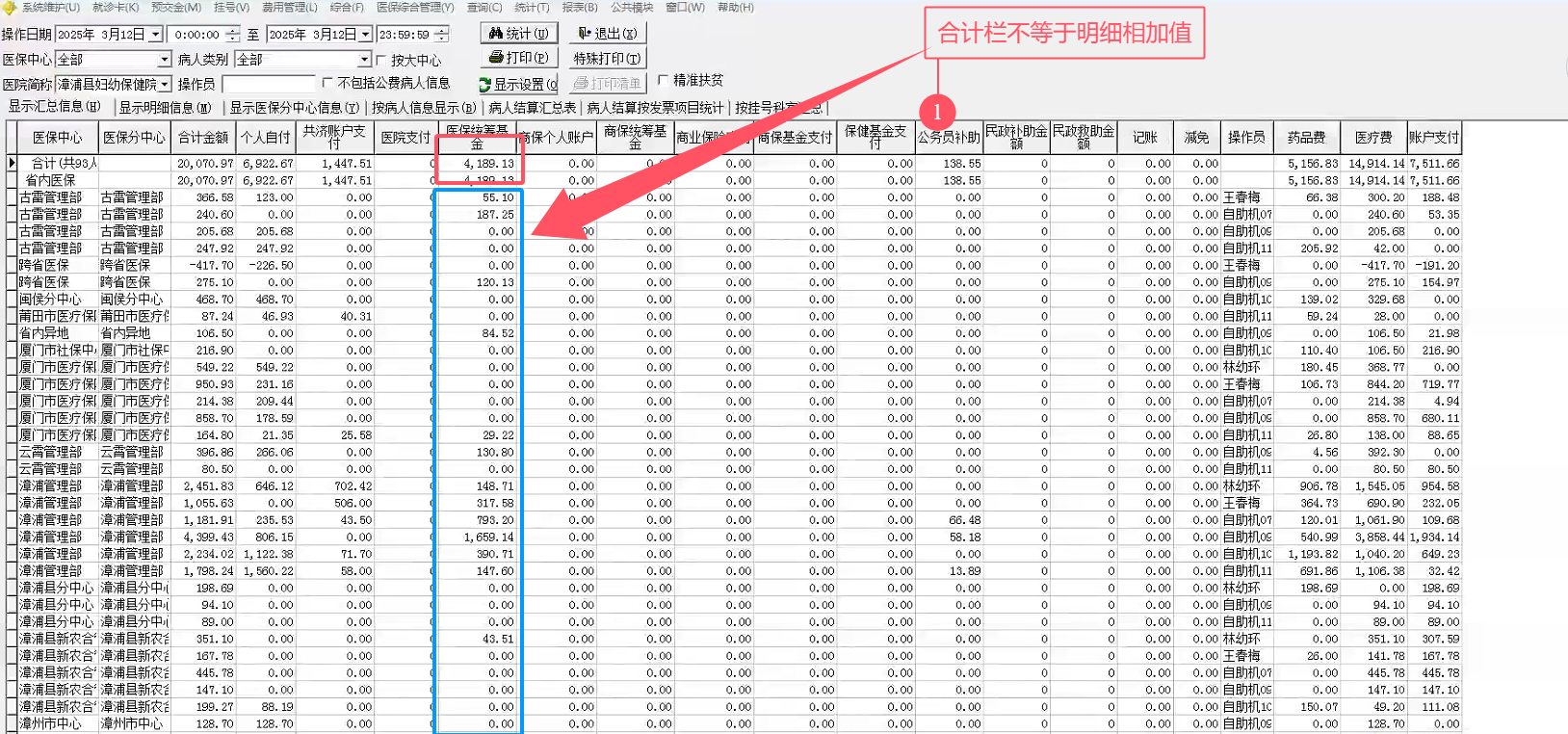Open the 就诊卡(K) menu
The height and width of the screenshot is (734, 1568).
pos(116,8)
